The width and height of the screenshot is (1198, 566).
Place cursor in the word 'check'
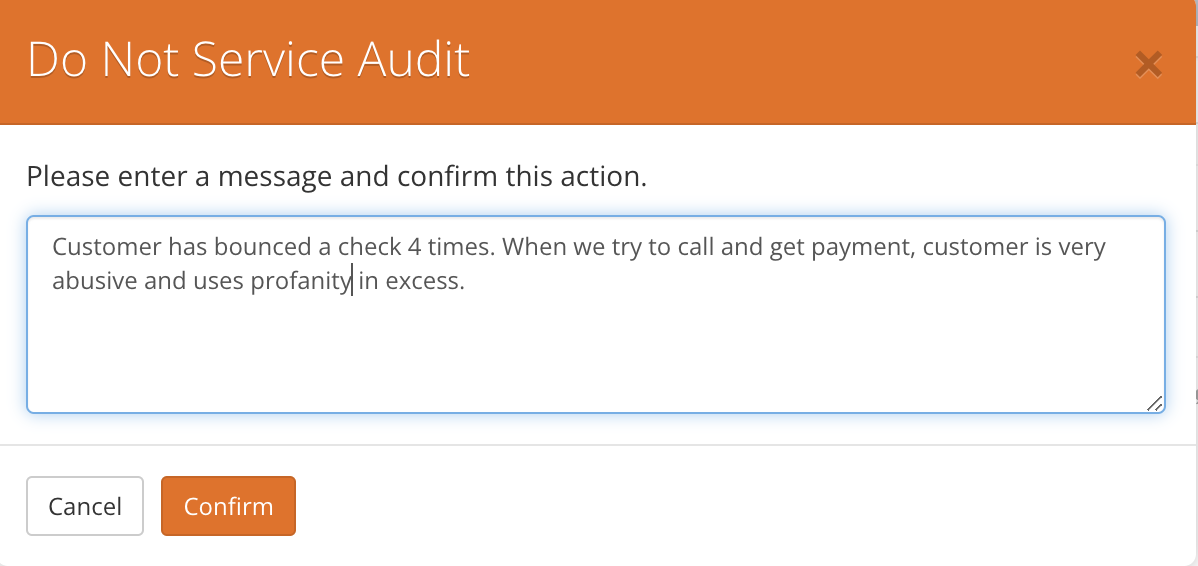click(x=370, y=247)
